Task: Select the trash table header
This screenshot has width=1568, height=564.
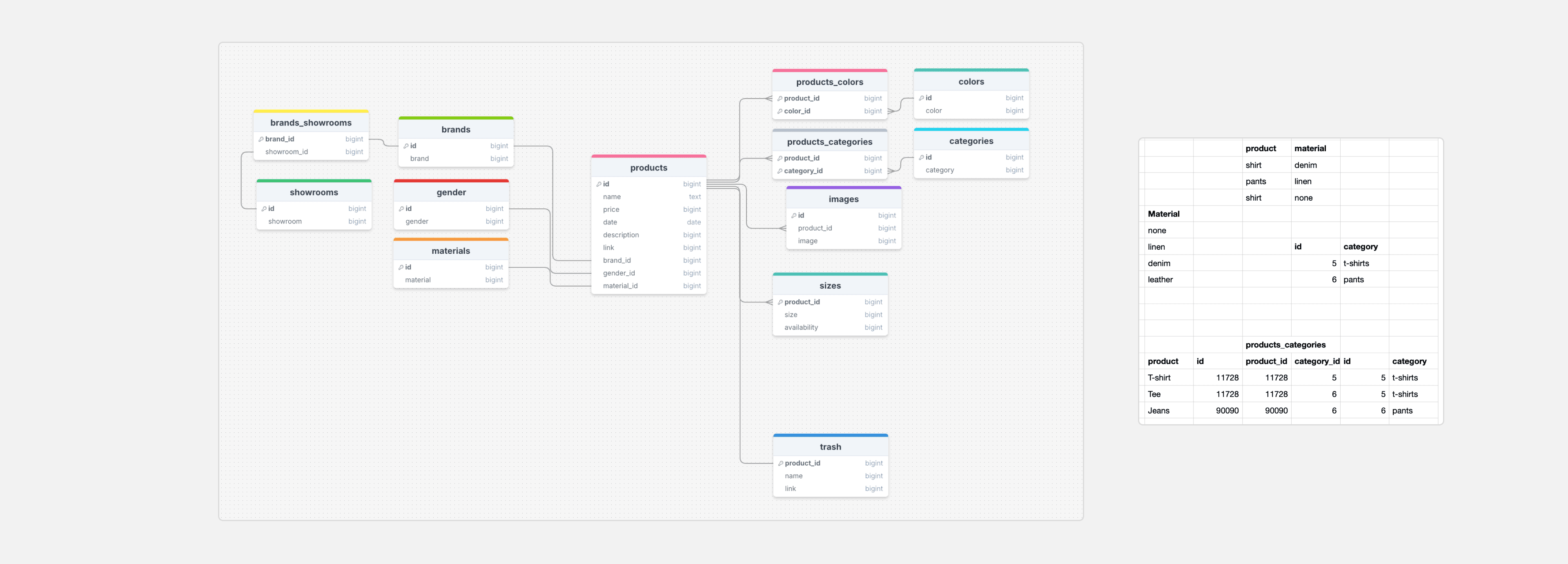Action: point(831,447)
